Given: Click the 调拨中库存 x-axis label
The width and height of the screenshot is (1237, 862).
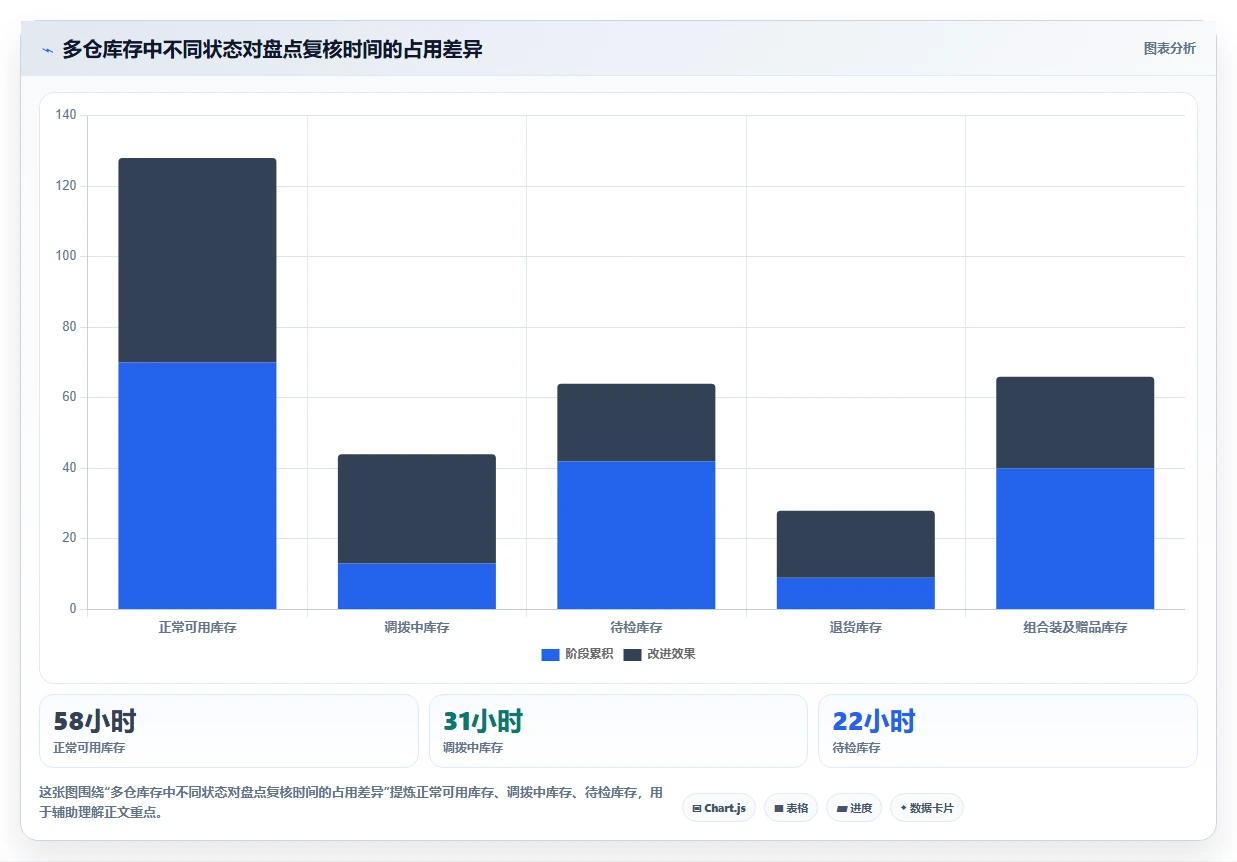Looking at the screenshot, I should tap(416, 628).
